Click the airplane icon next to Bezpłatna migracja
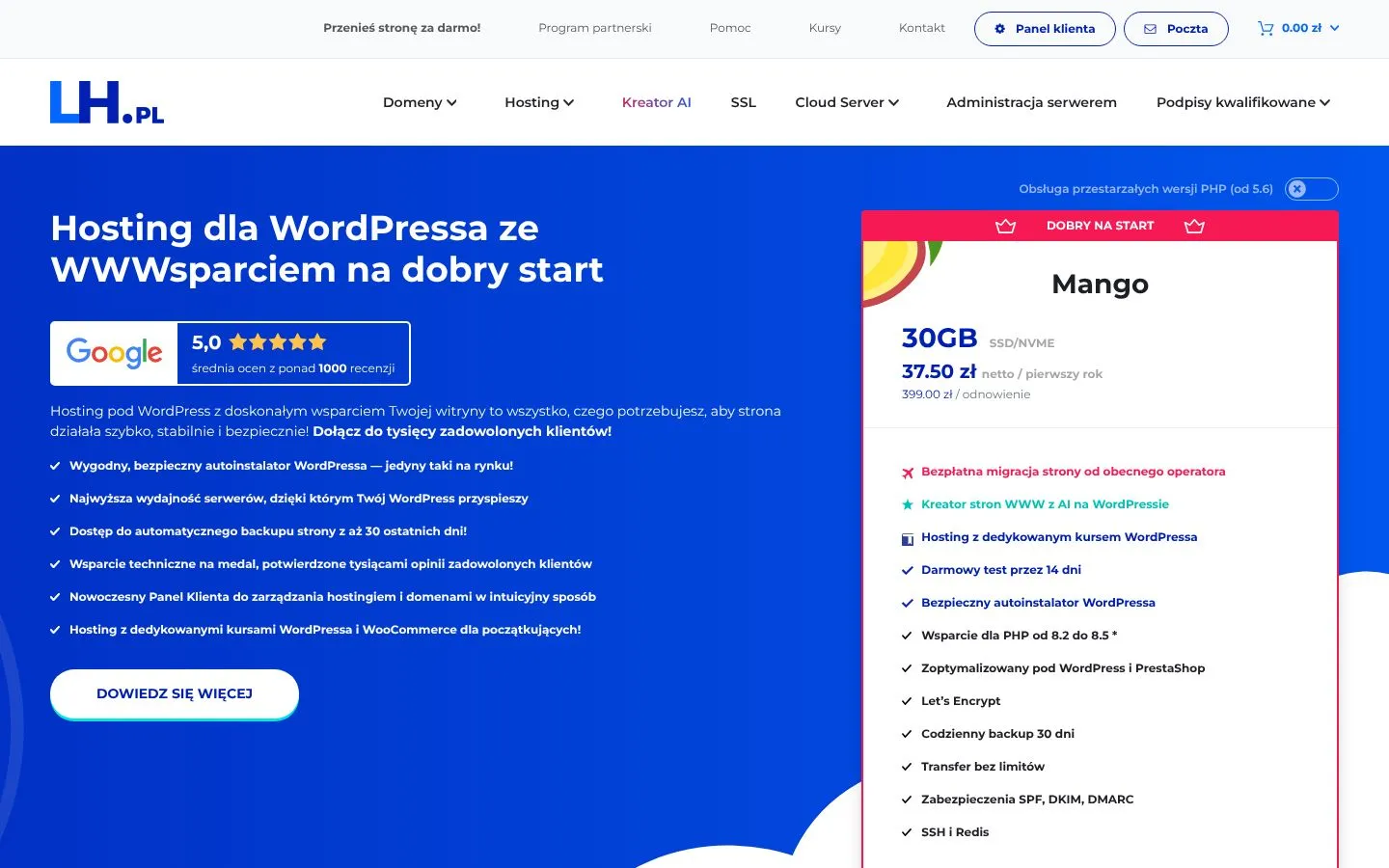 [x=907, y=473]
